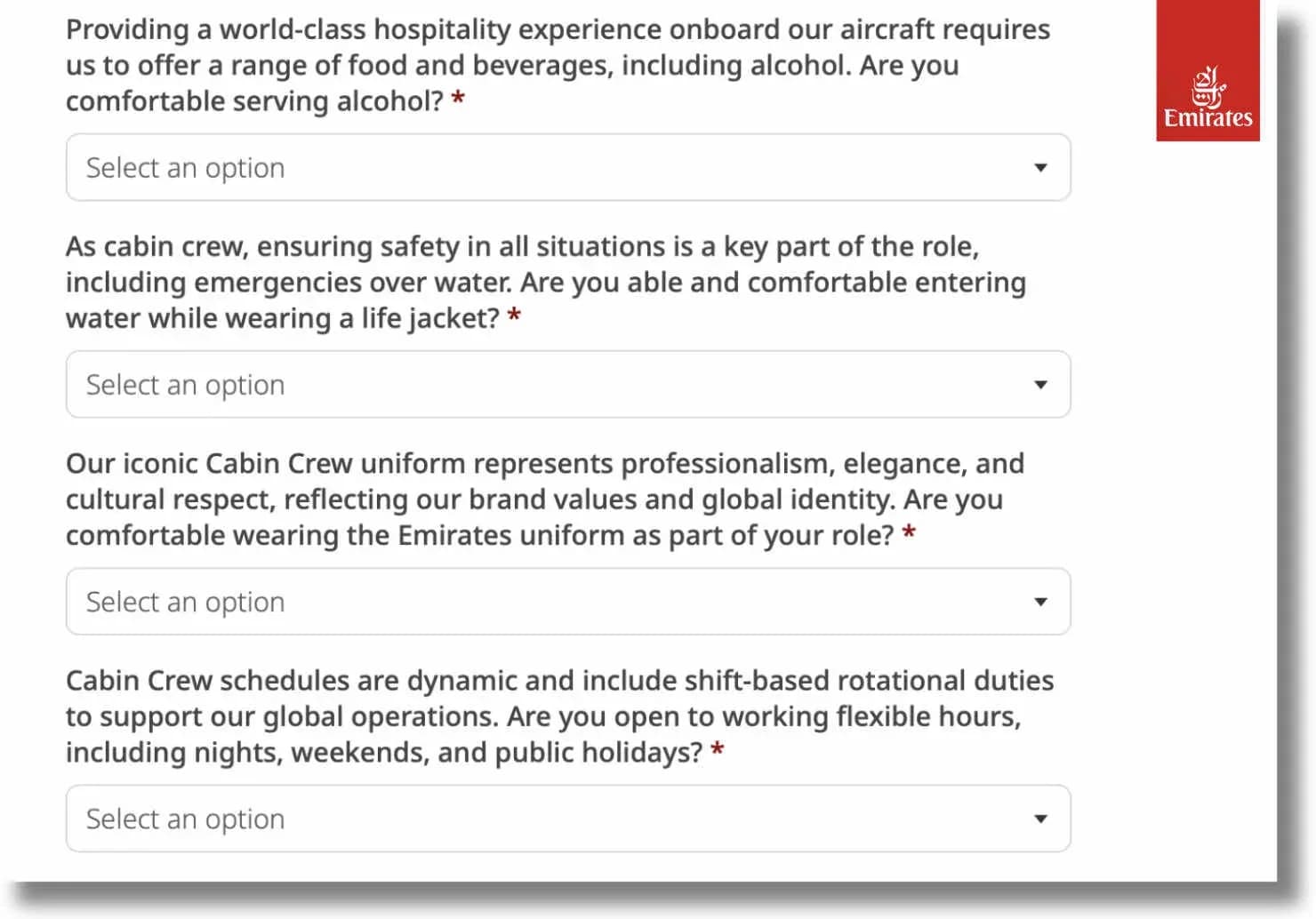The image size is (1316, 919).
Task: Click the arrow icon on the life jacket dropdown
Action: [x=1039, y=385]
